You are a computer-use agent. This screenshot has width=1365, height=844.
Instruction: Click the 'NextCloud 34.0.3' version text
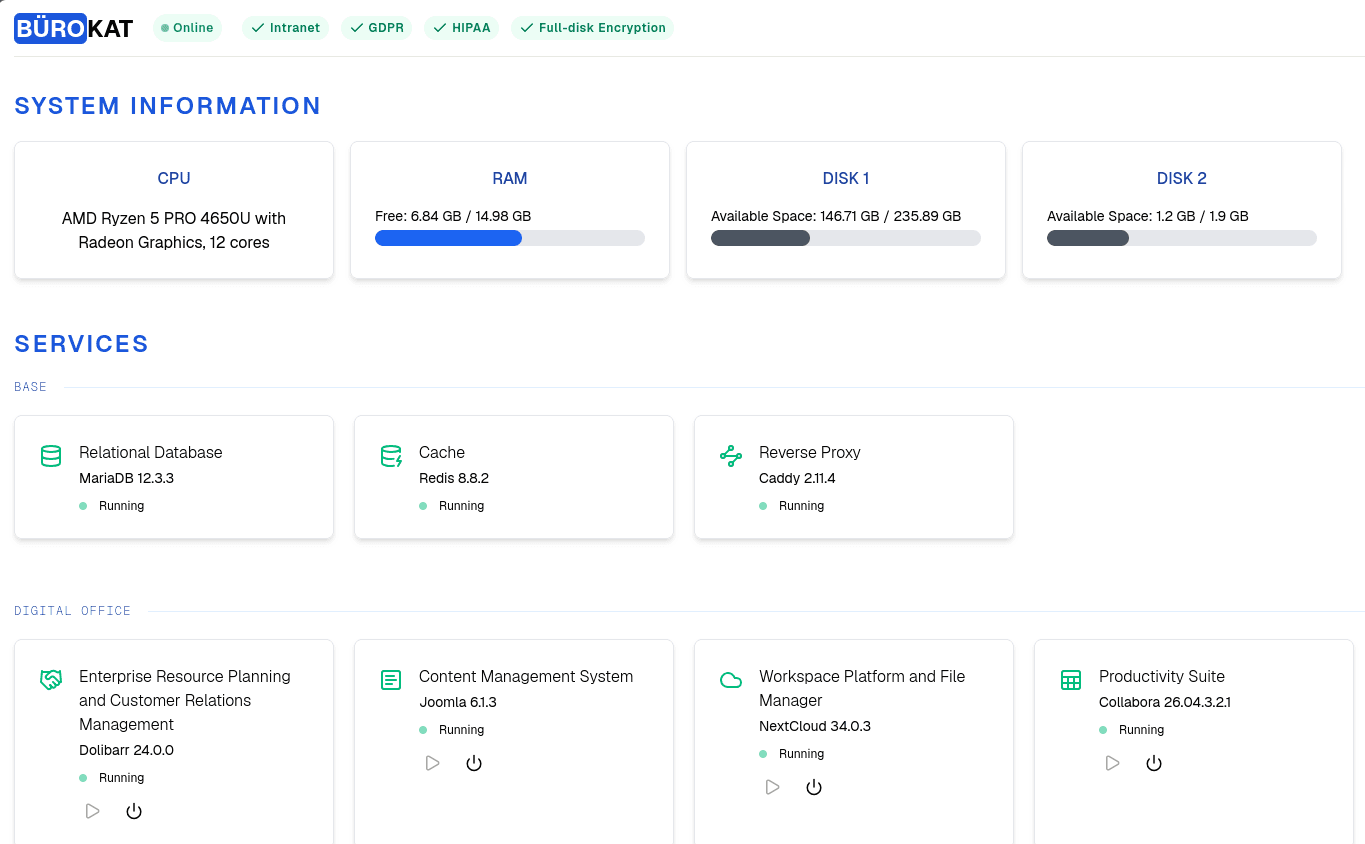[x=815, y=726]
